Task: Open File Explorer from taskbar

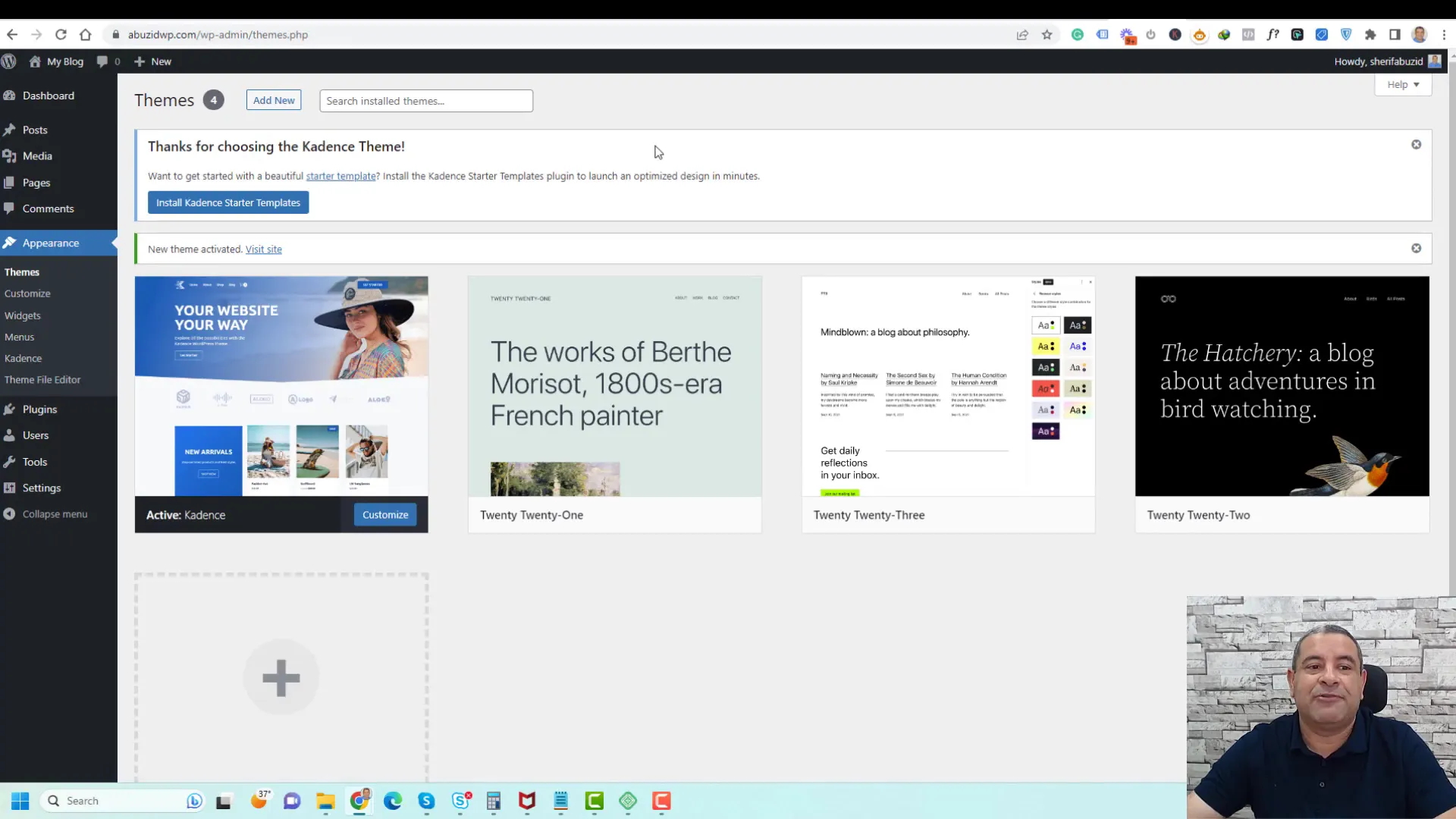Action: [x=325, y=801]
